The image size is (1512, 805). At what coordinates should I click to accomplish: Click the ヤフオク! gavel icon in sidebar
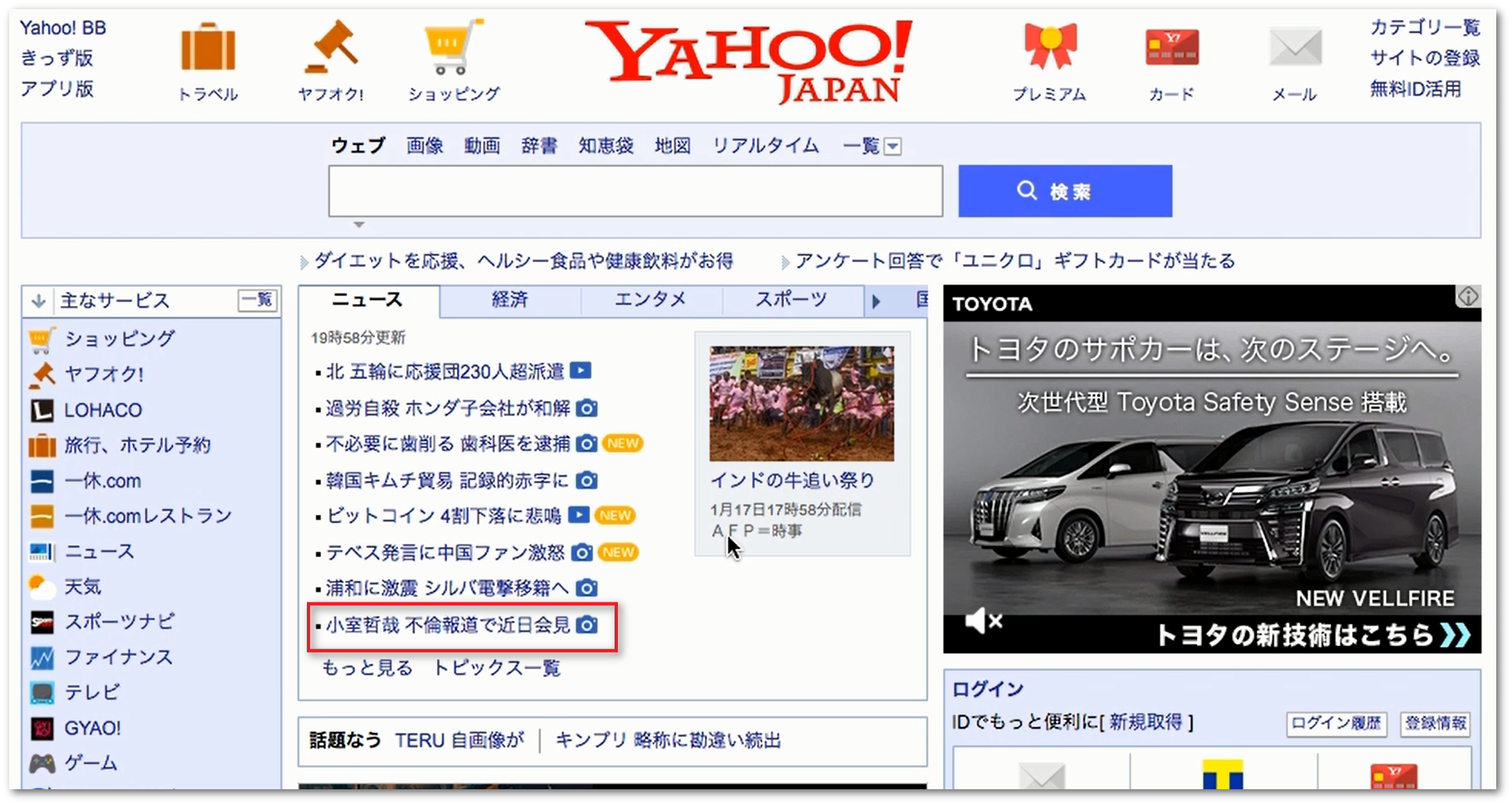tap(41, 375)
